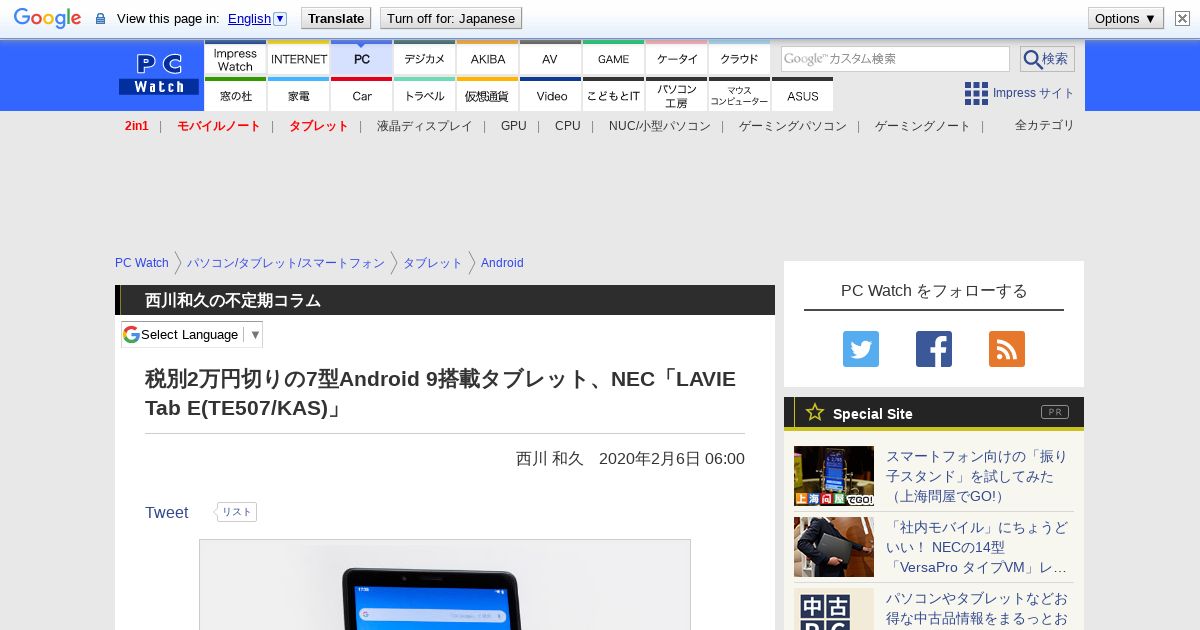The width and height of the screenshot is (1200, 630).
Task: Open the AV tab
Action: tap(551, 59)
